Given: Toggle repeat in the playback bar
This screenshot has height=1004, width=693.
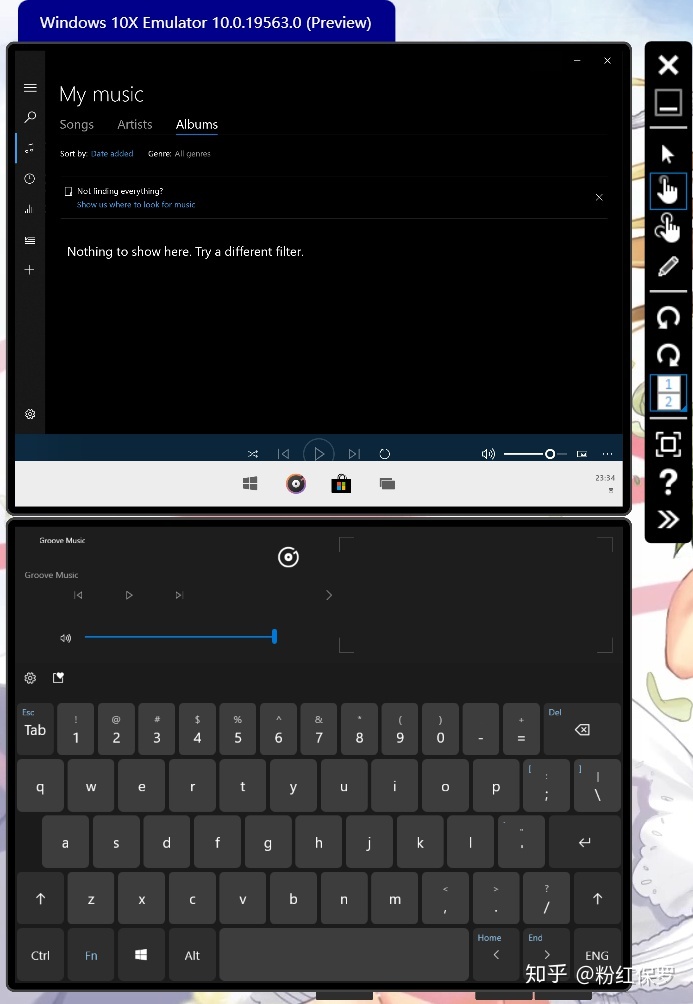Looking at the screenshot, I should tap(384, 454).
